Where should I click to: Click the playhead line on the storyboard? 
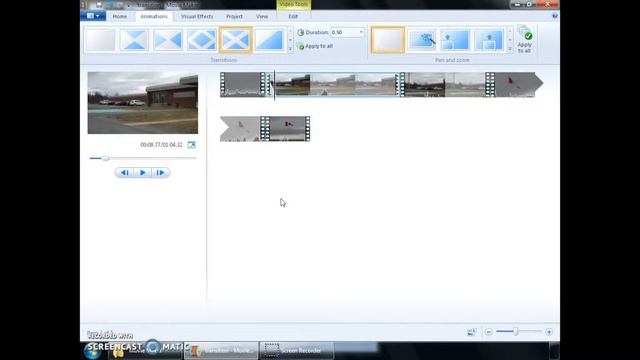(274, 85)
